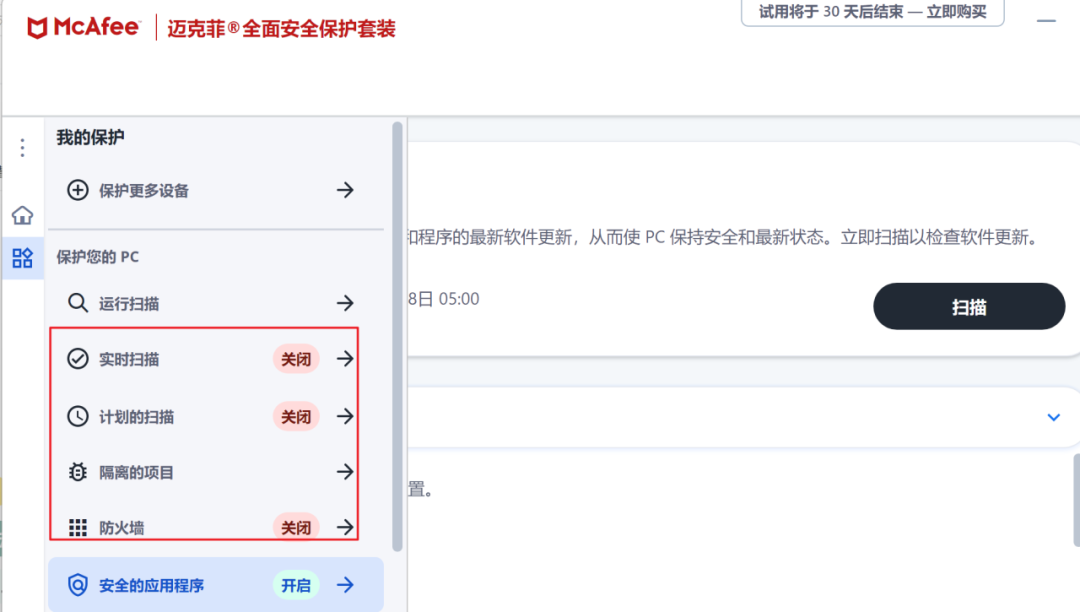
Task: Open arrow for 实时扫描
Action: click(345, 359)
